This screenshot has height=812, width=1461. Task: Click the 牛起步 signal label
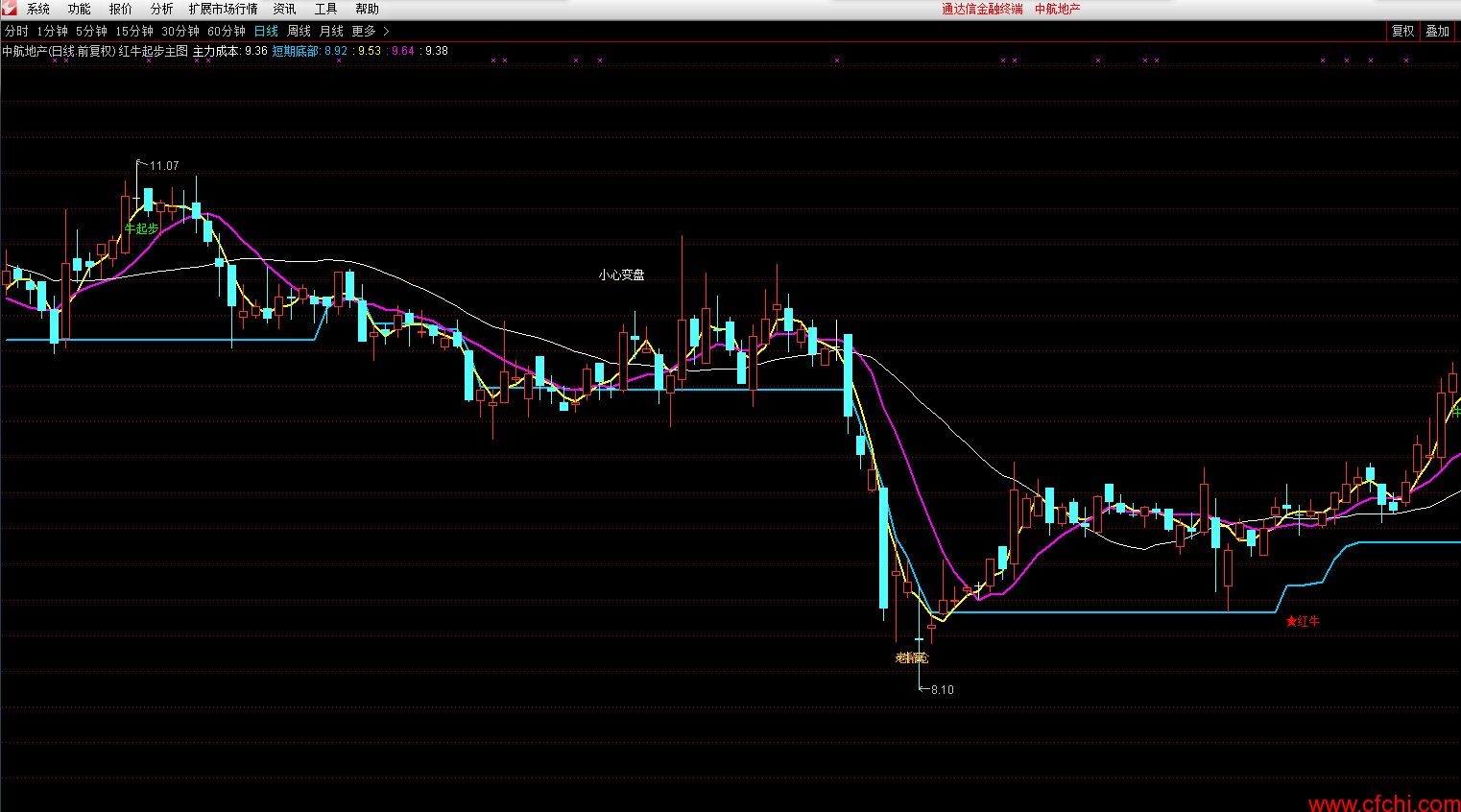pos(141,228)
